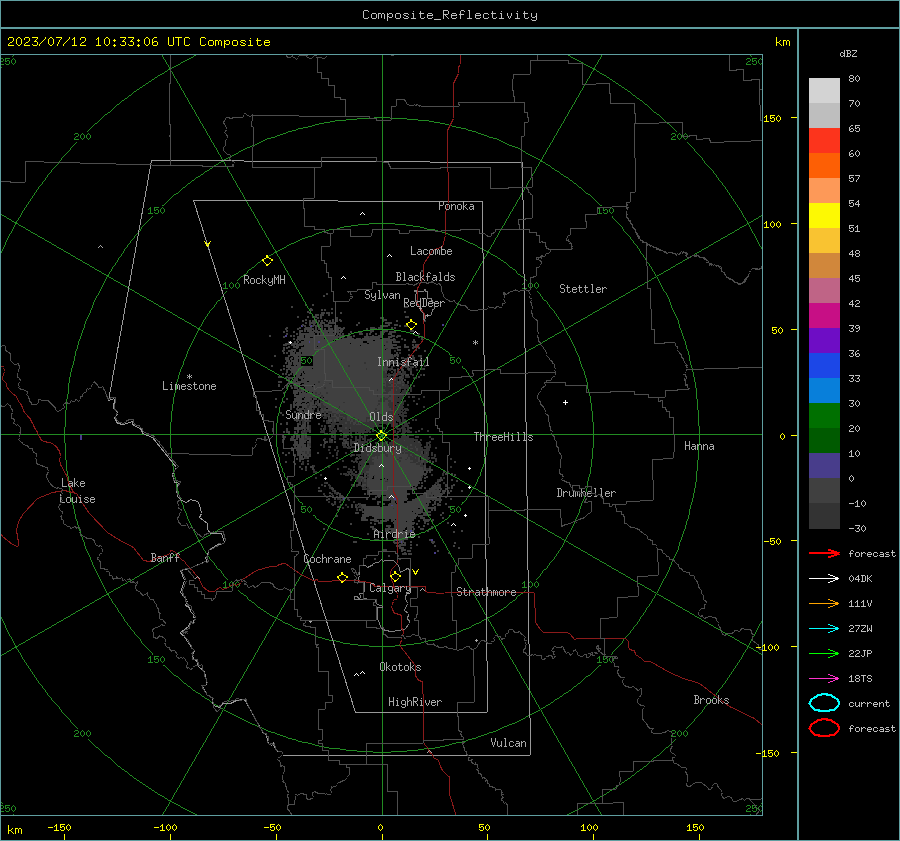The width and height of the screenshot is (900, 841).
Task: Click the magenta 18TS arrow in legend
Action: point(824,679)
